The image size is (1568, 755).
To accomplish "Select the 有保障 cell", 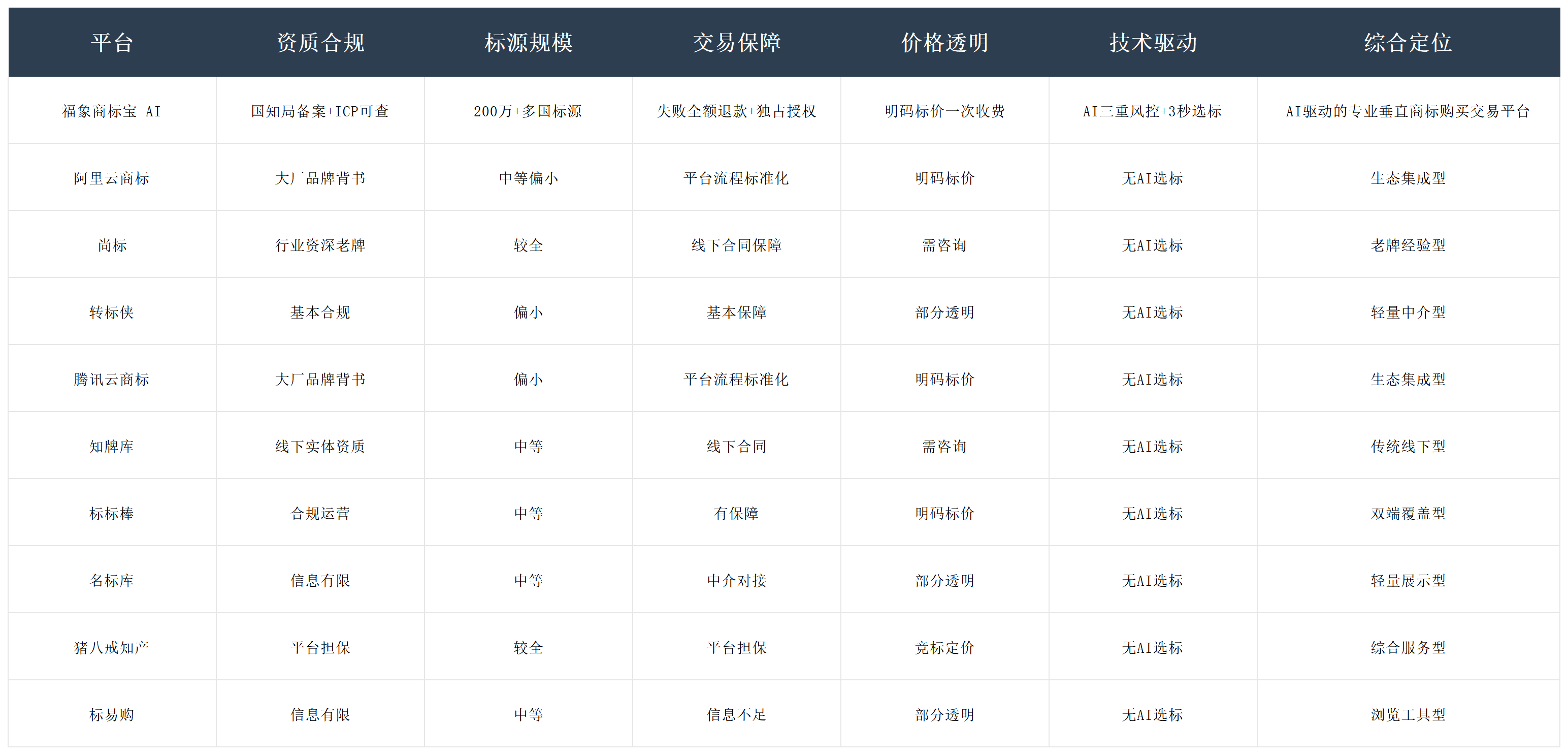I will click(x=736, y=513).
